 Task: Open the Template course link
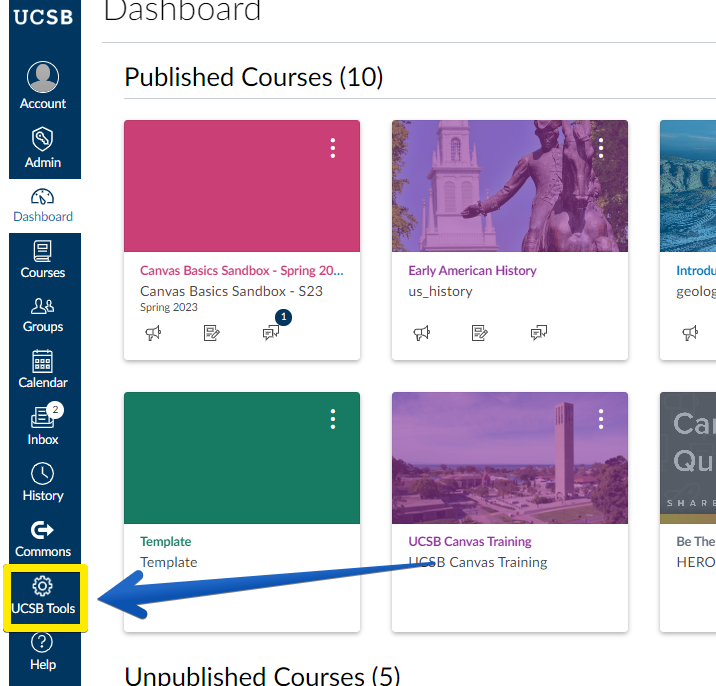click(165, 542)
